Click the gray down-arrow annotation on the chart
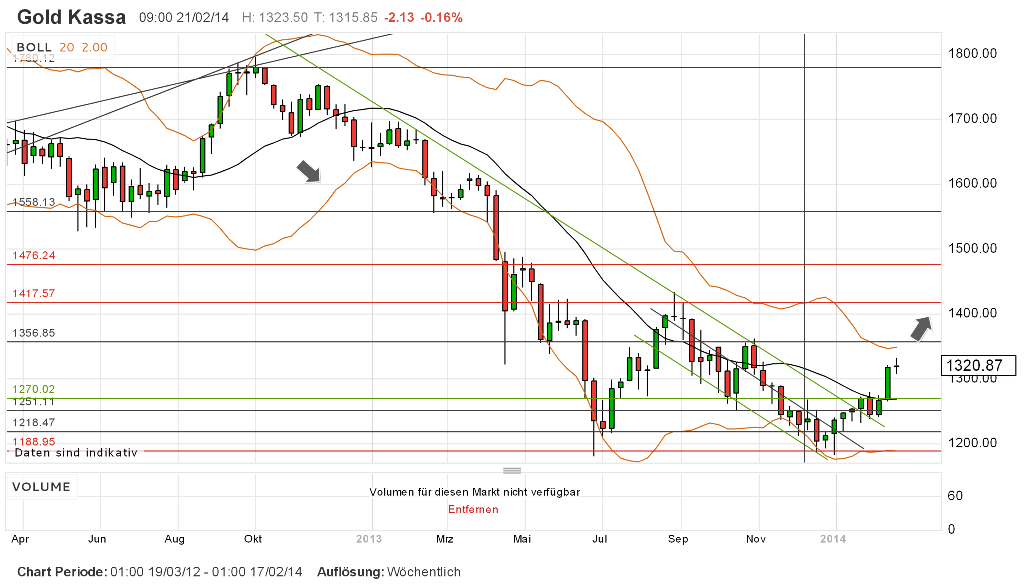This screenshot has width=1024, height=585. pyautogui.click(x=307, y=171)
